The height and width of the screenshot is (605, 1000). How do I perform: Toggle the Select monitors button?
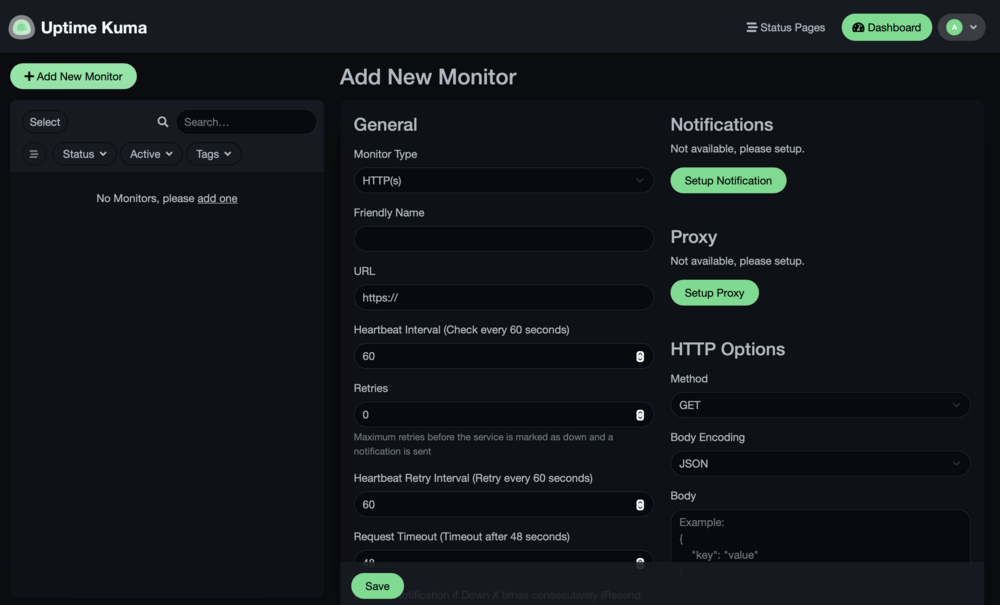point(45,122)
